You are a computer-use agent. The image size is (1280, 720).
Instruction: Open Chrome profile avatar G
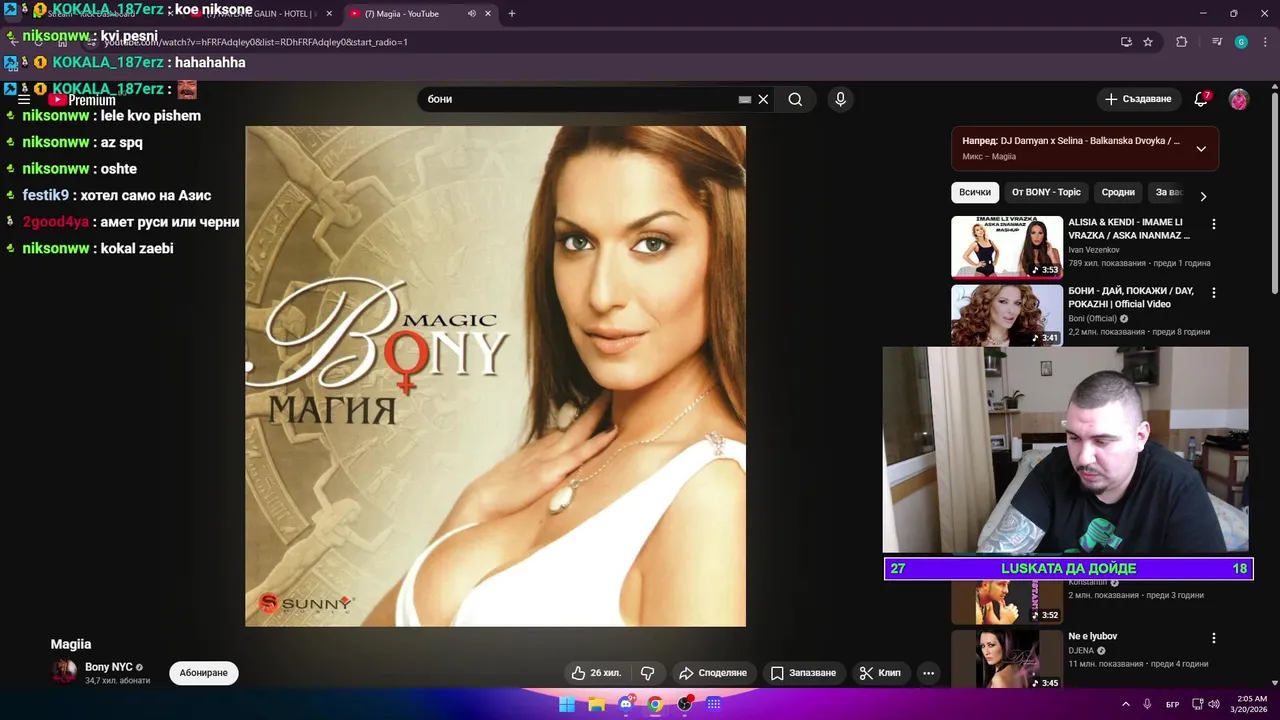coord(1241,42)
